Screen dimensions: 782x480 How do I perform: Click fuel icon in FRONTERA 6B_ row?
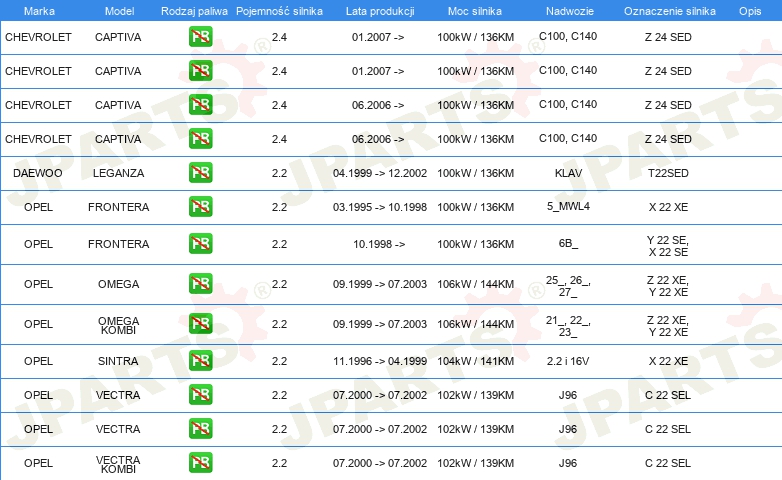coord(200,243)
